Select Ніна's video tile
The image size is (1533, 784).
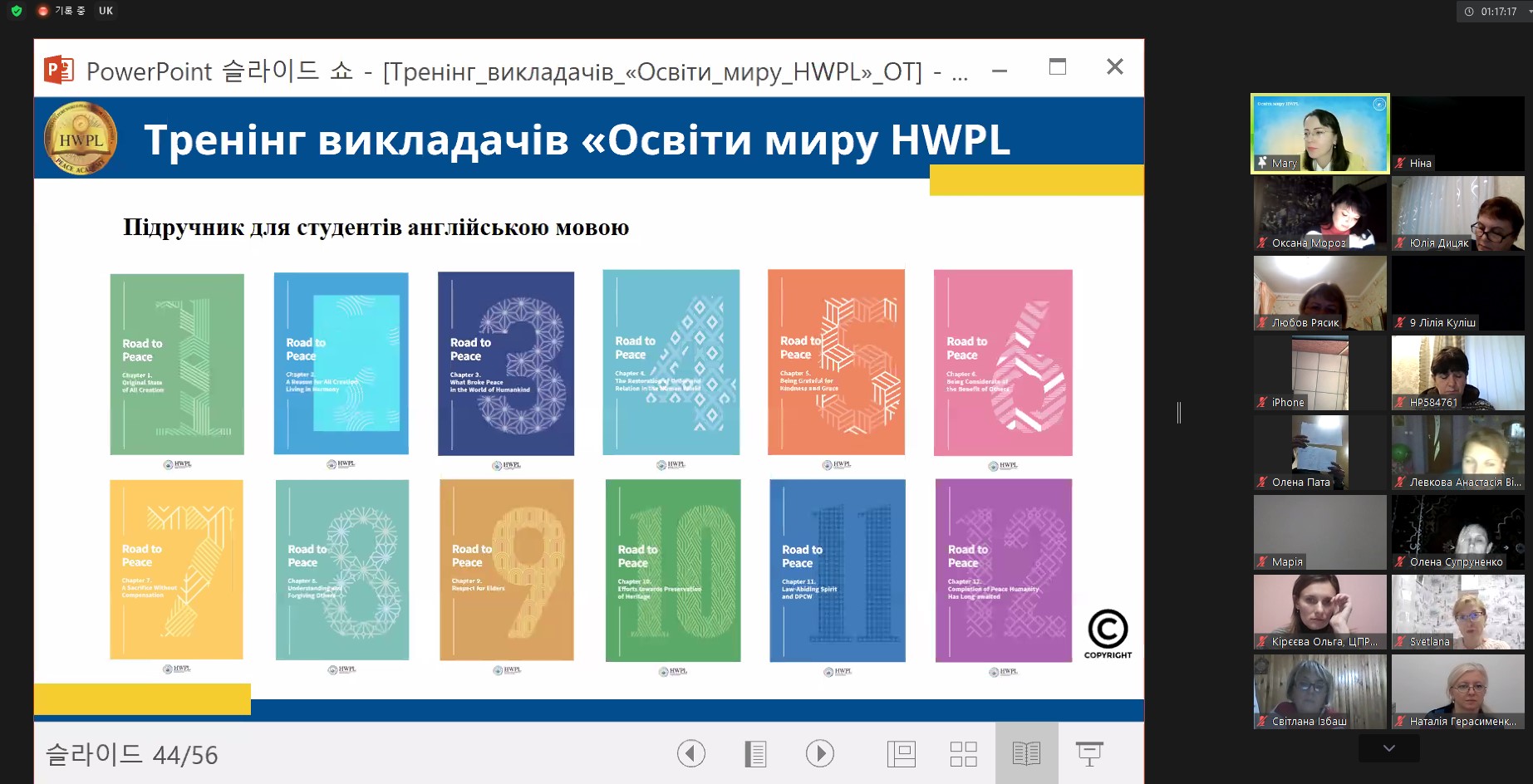(x=1458, y=134)
